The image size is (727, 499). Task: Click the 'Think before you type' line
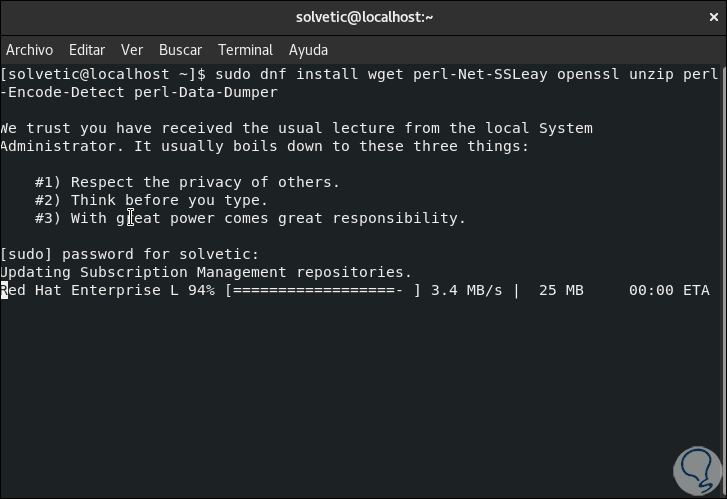click(152, 200)
